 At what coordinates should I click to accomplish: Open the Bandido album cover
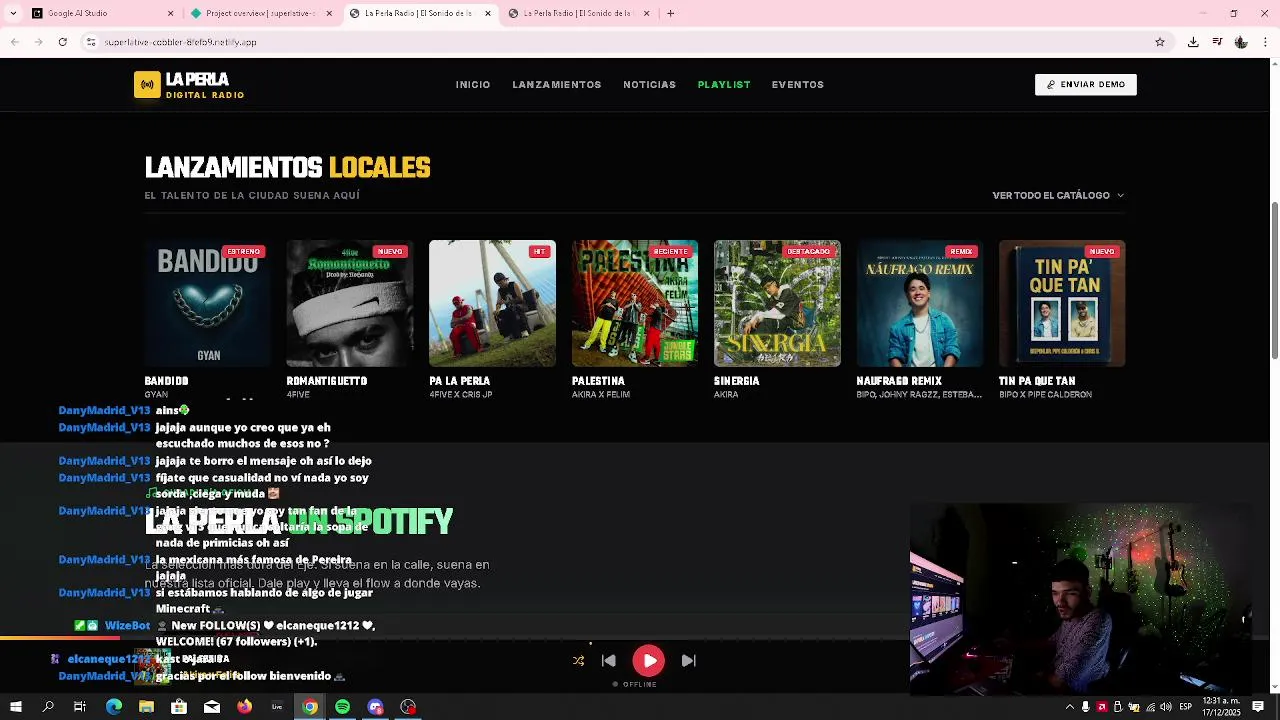(x=207, y=303)
